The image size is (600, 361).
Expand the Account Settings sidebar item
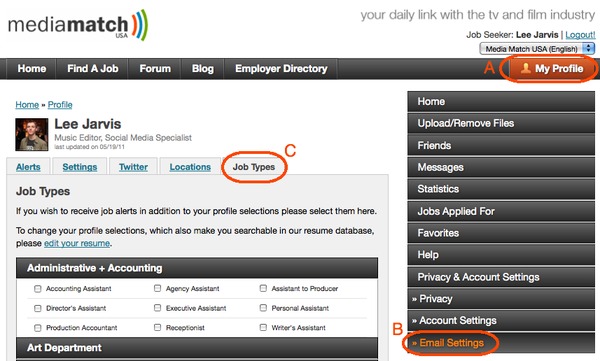[501, 320]
